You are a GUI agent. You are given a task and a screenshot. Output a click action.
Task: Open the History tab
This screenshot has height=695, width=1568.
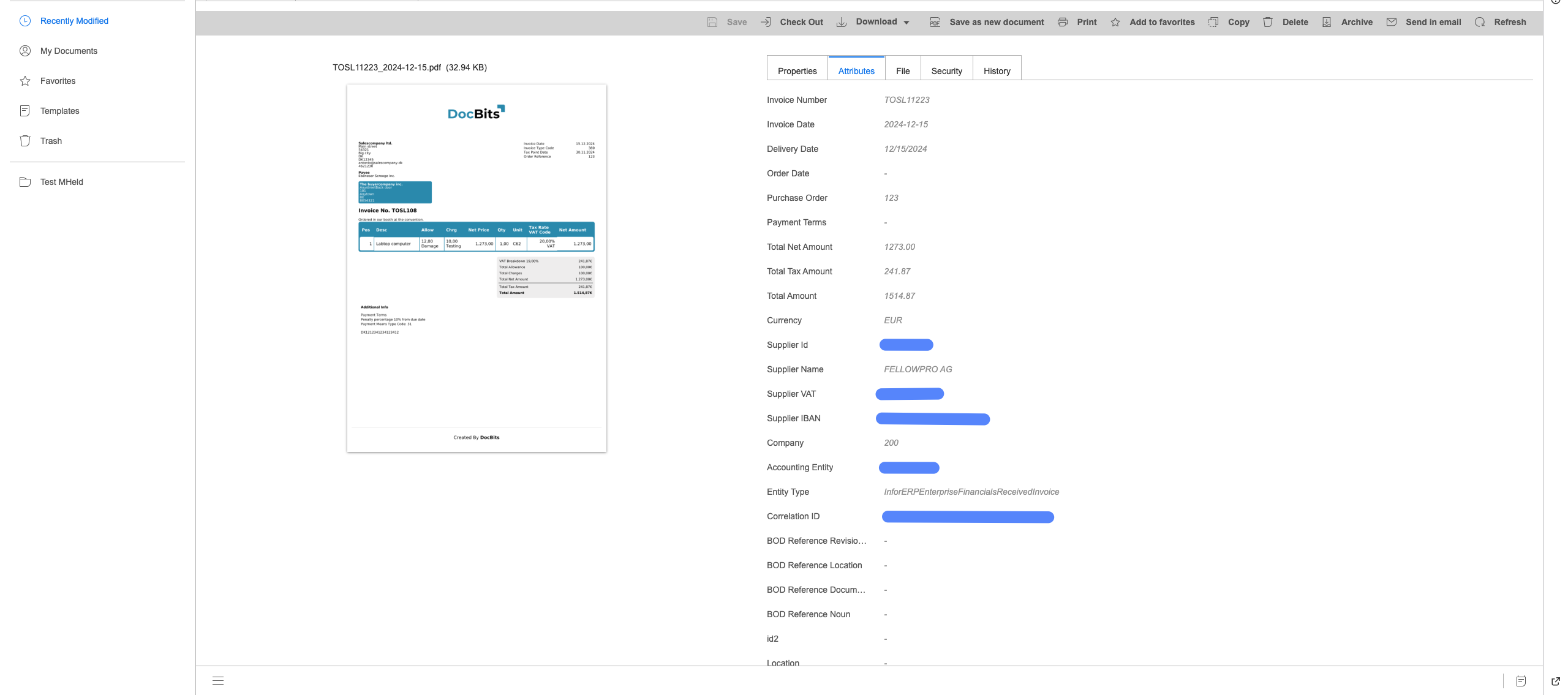coord(997,71)
